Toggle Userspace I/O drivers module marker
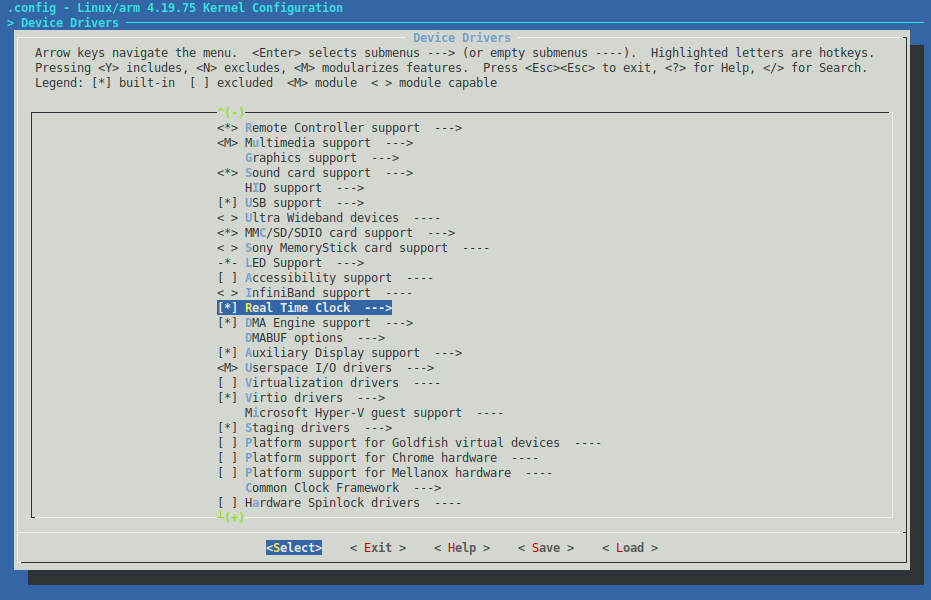The width and height of the screenshot is (931, 600). pos(227,368)
